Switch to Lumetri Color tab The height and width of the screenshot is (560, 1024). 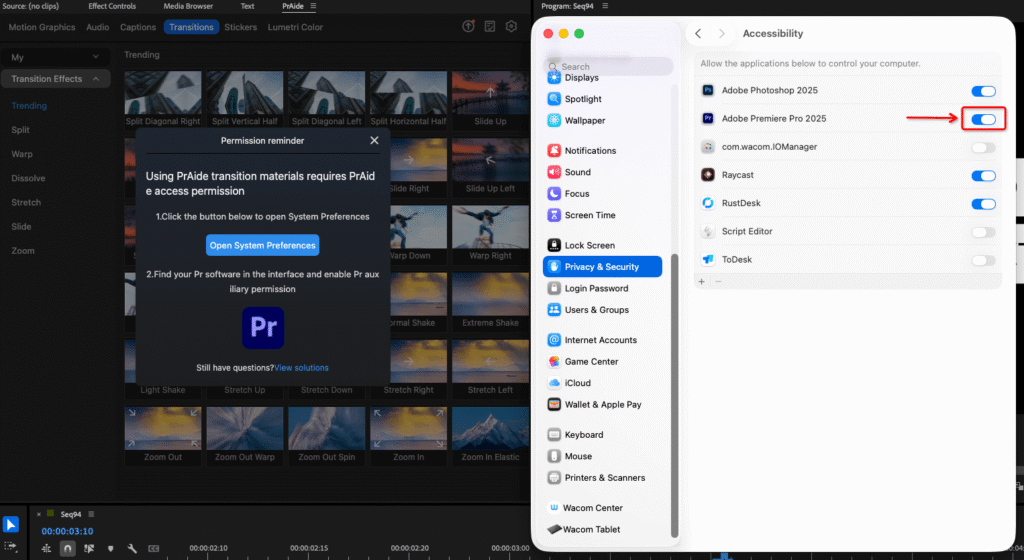tap(295, 27)
